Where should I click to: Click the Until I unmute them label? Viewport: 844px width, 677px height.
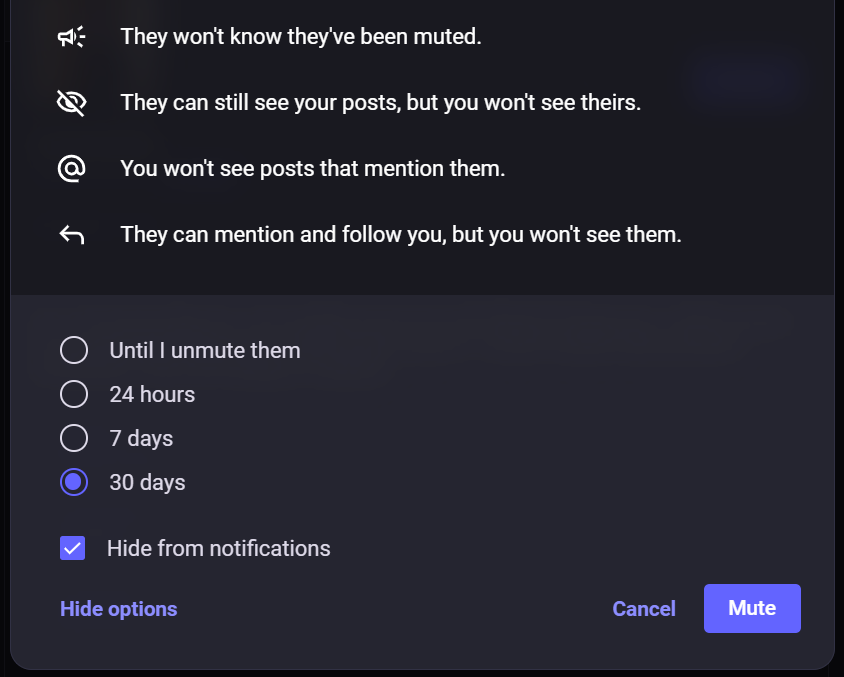click(205, 350)
